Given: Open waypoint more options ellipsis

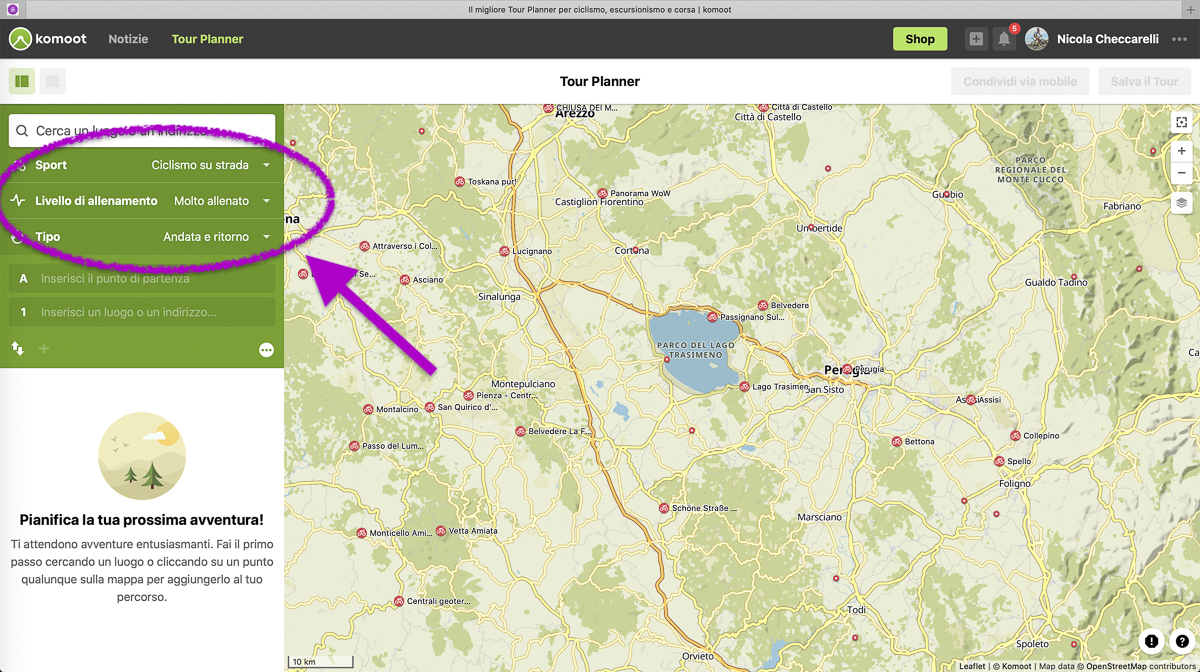Looking at the screenshot, I should tap(266, 350).
